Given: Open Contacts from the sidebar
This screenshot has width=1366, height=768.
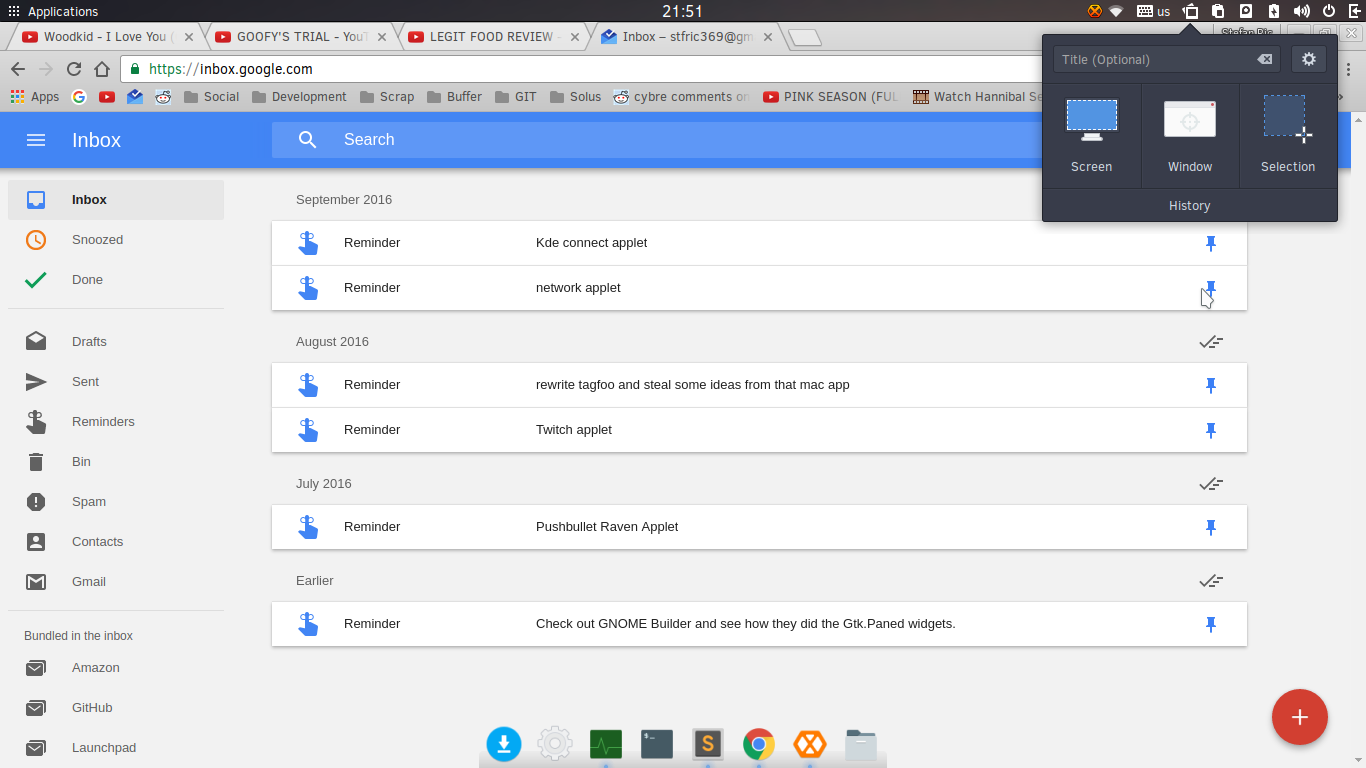Looking at the screenshot, I should point(116,542).
